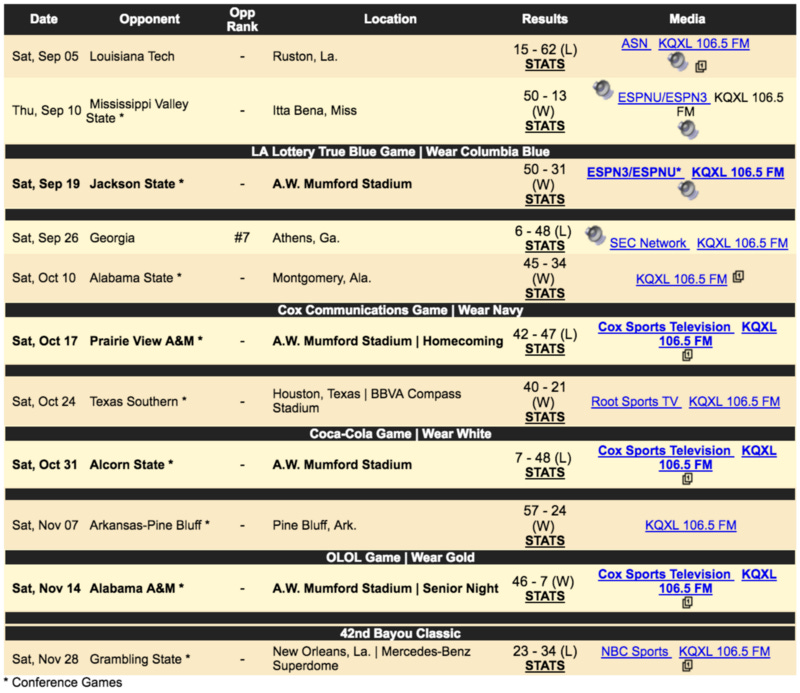Screen dimensions: 800x693
Task: Click the Opp Rank column header
Action: click(x=242, y=19)
